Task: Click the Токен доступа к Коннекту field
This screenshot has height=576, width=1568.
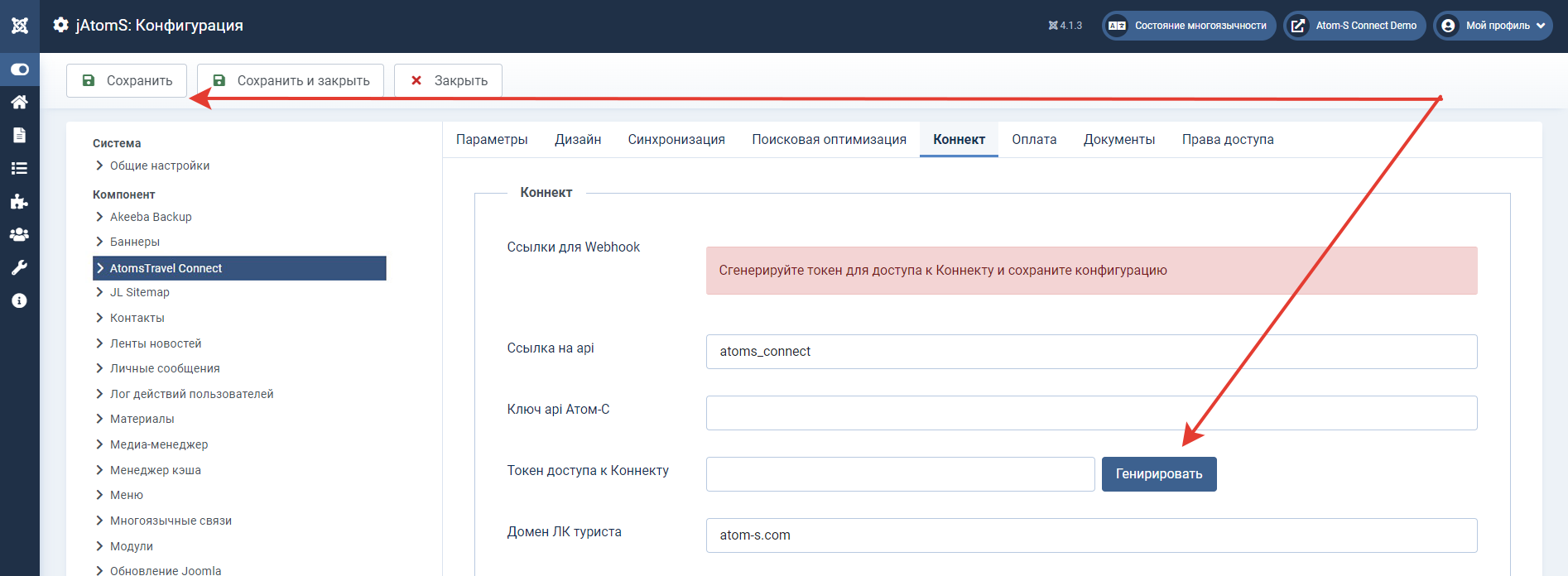Action: pyautogui.click(x=900, y=474)
